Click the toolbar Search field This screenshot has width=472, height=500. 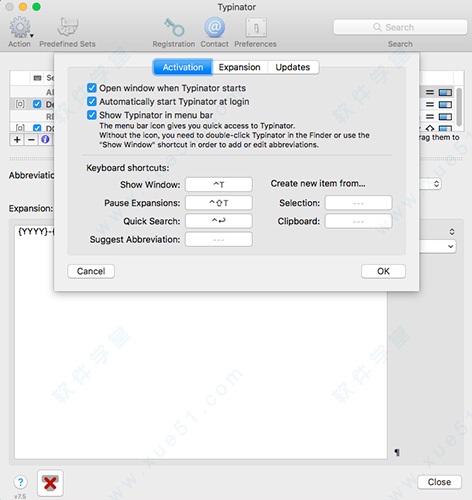pyautogui.click(x=400, y=27)
